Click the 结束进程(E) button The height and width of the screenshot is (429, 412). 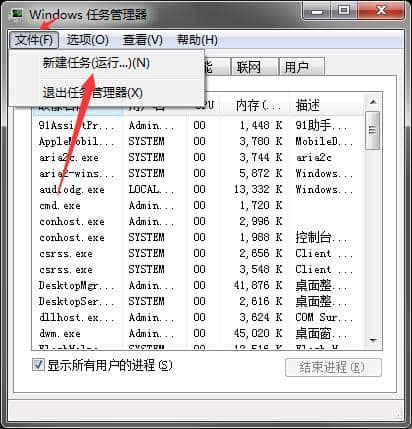(x=333, y=368)
